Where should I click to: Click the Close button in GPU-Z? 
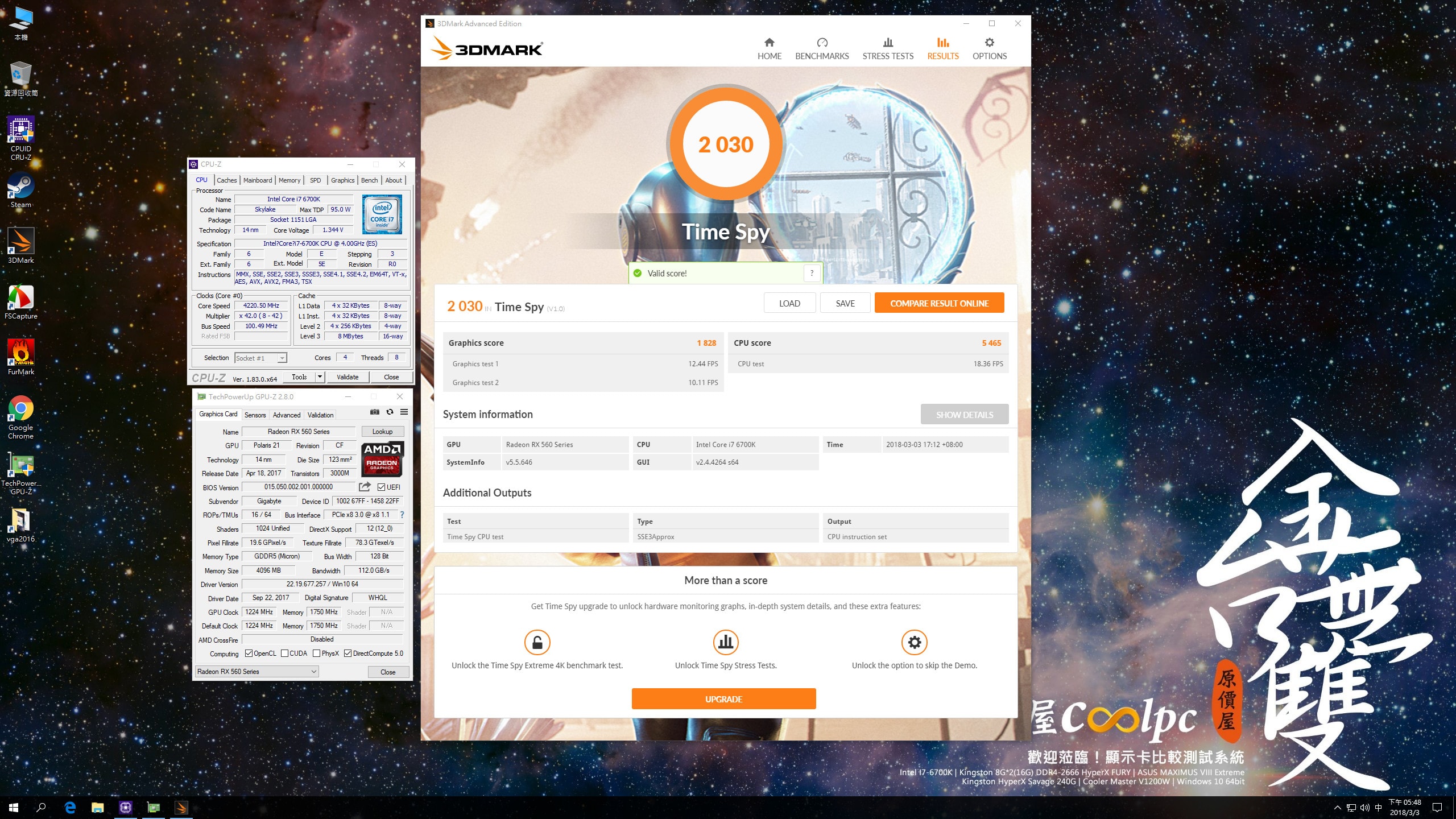point(388,672)
